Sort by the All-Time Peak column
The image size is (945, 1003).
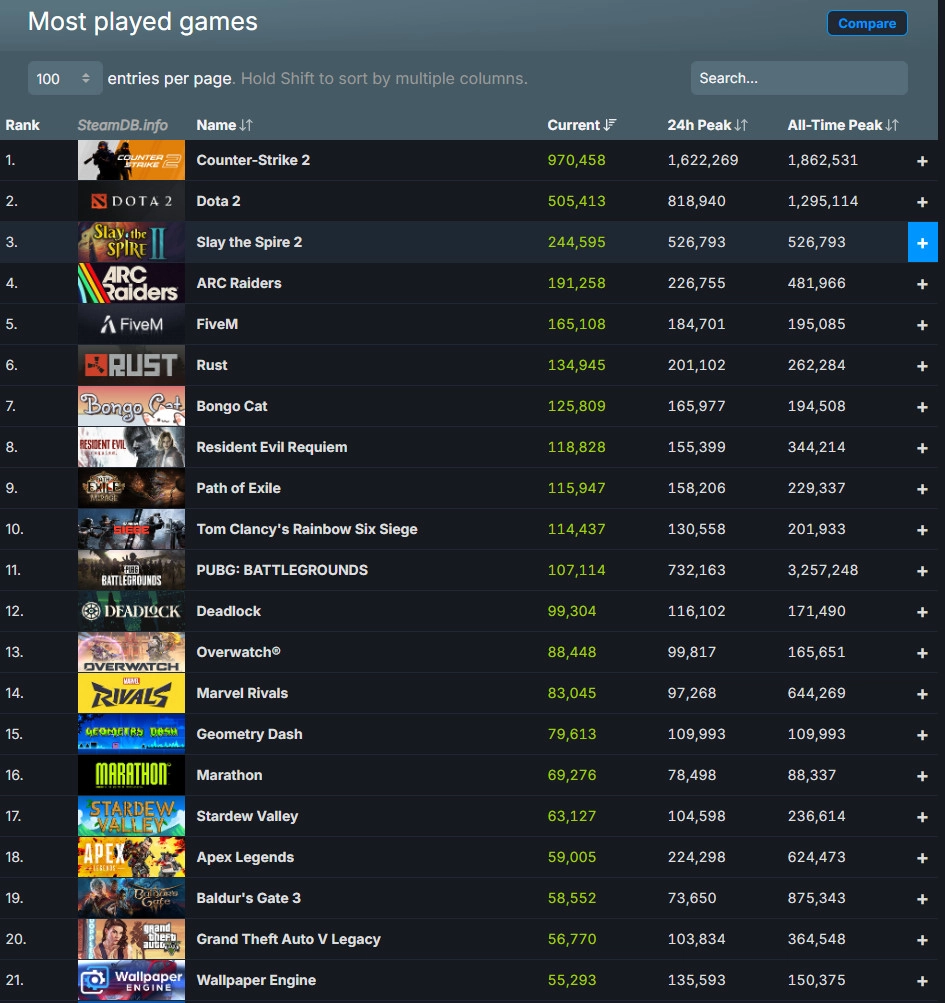[842, 125]
